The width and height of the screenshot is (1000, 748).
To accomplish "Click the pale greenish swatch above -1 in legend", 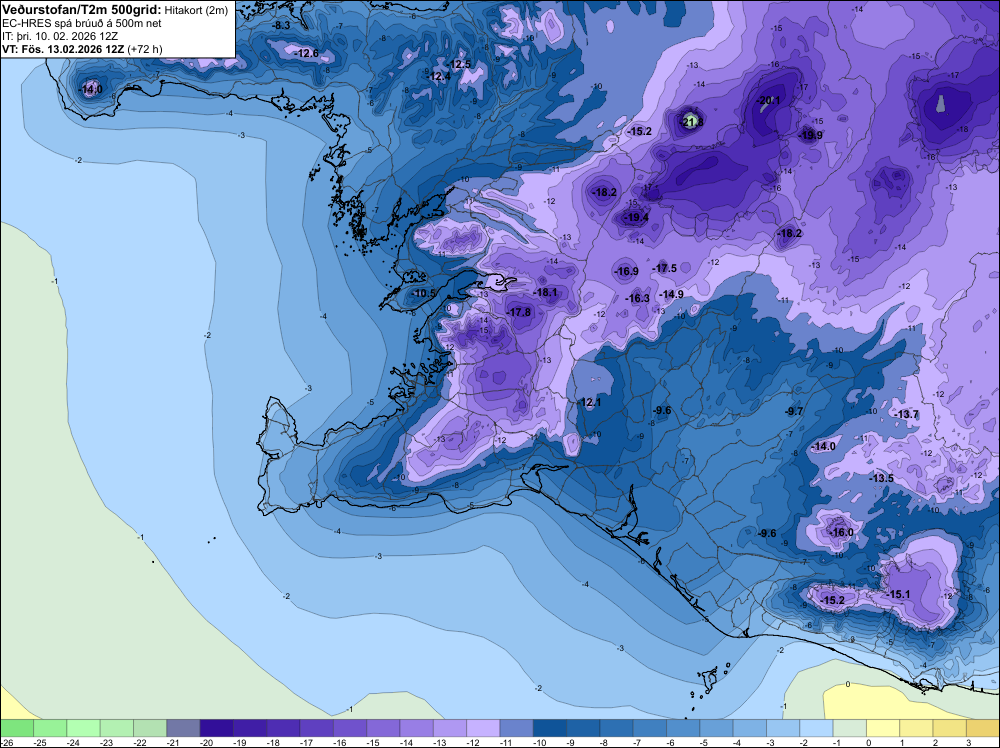I will coord(849,728).
